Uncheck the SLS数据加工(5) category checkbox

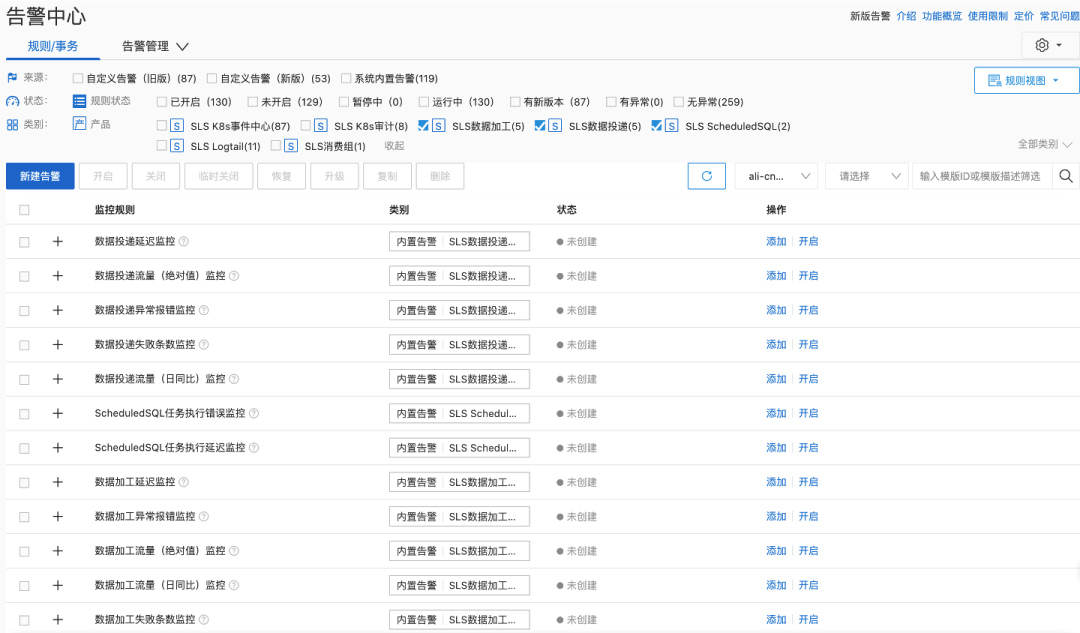tap(424, 126)
